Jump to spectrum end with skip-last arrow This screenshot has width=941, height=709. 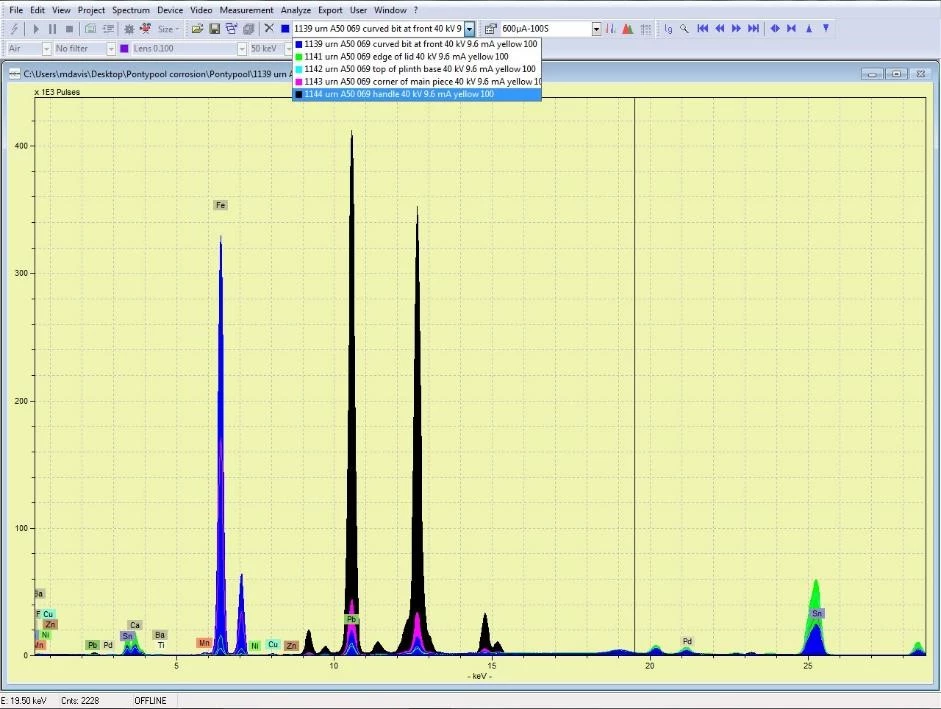pyautogui.click(x=752, y=29)
